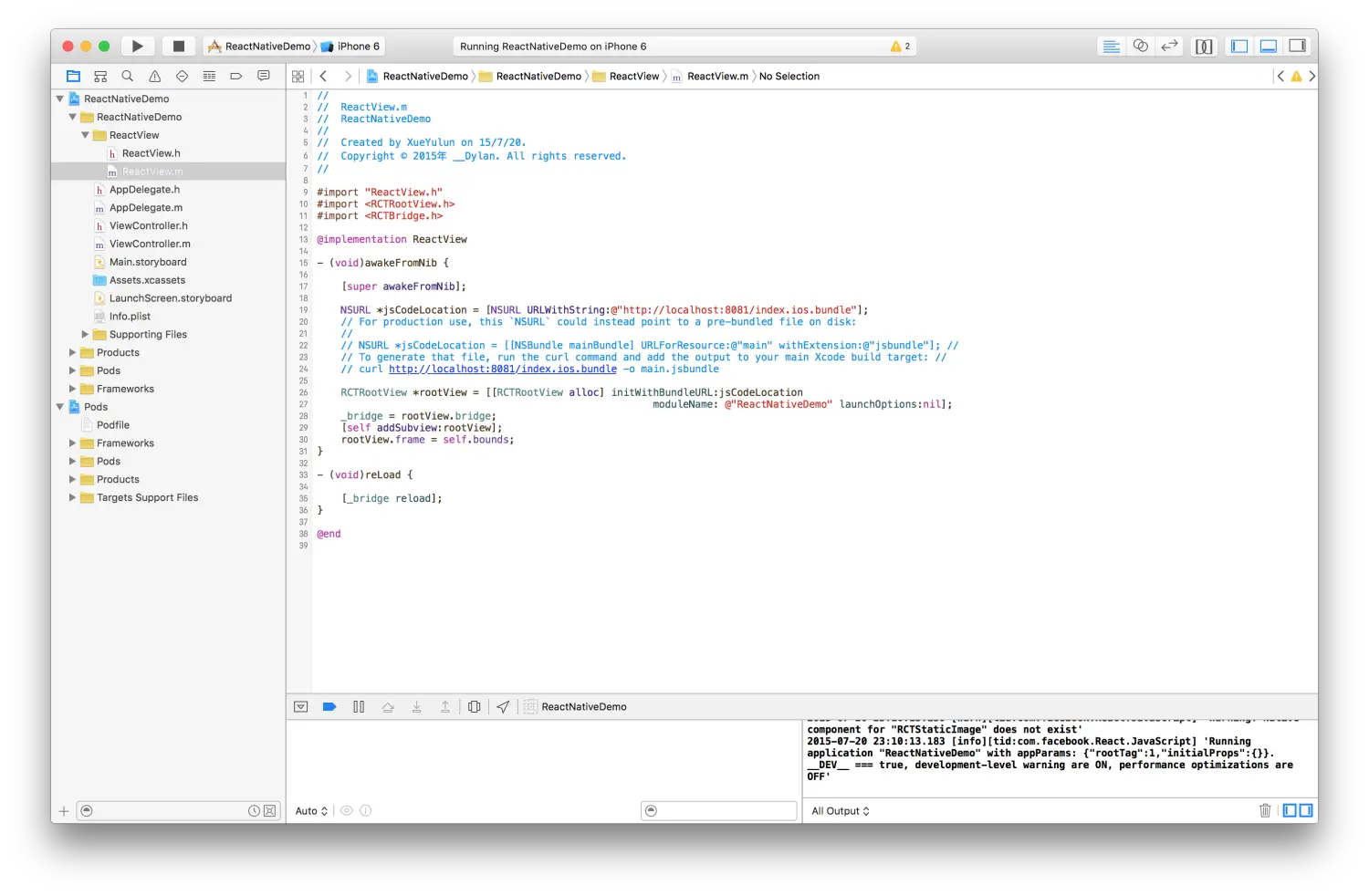Open the Issue navigator warning icon
1369x896 pixels.
(155, 77)
